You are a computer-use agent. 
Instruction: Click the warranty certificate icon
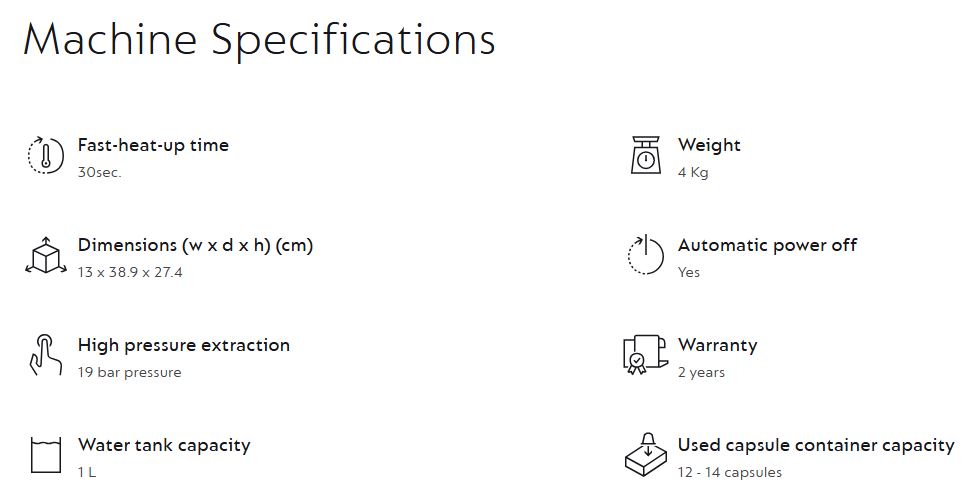tap(646, 355)
